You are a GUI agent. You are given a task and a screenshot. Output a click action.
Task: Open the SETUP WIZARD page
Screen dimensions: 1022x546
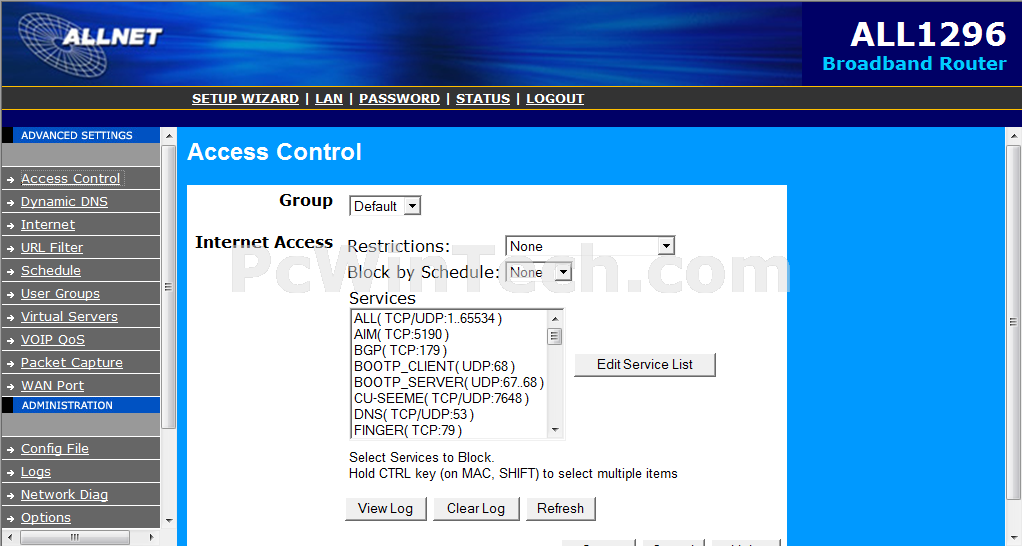(245, 98)
